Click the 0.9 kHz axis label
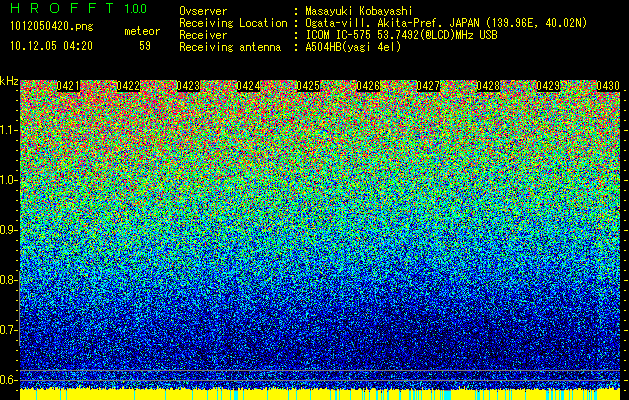629x400 pixels. [9, 230]
